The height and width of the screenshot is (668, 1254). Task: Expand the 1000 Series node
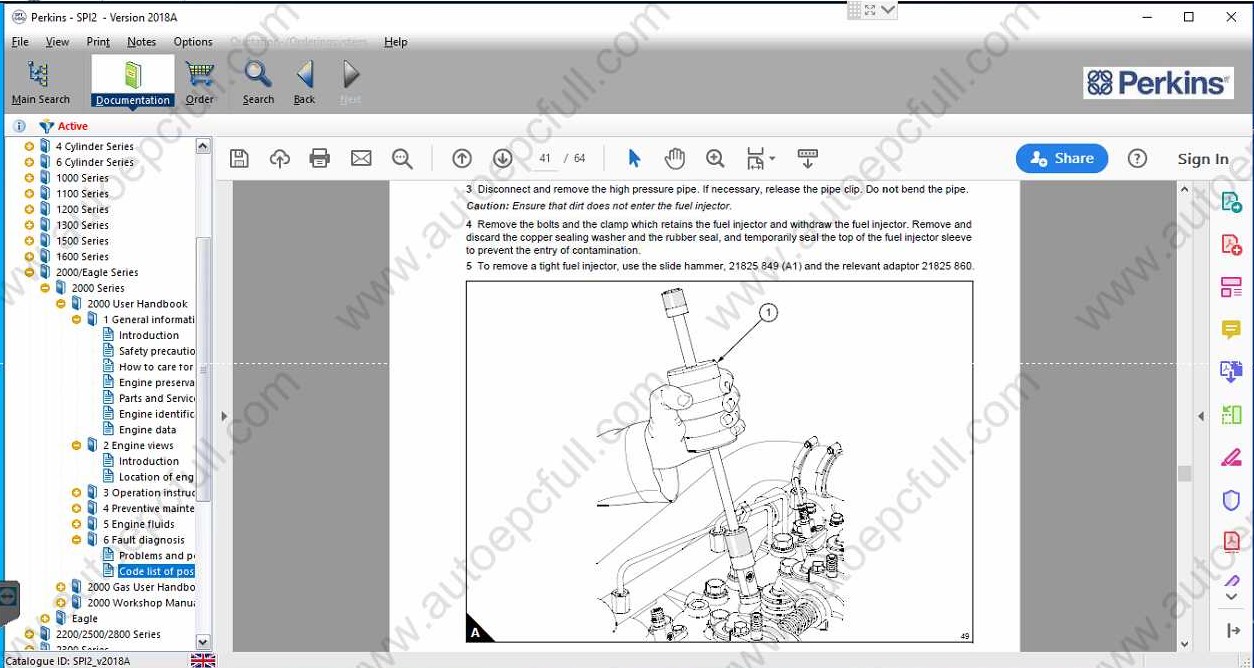(x=29, y=178)
